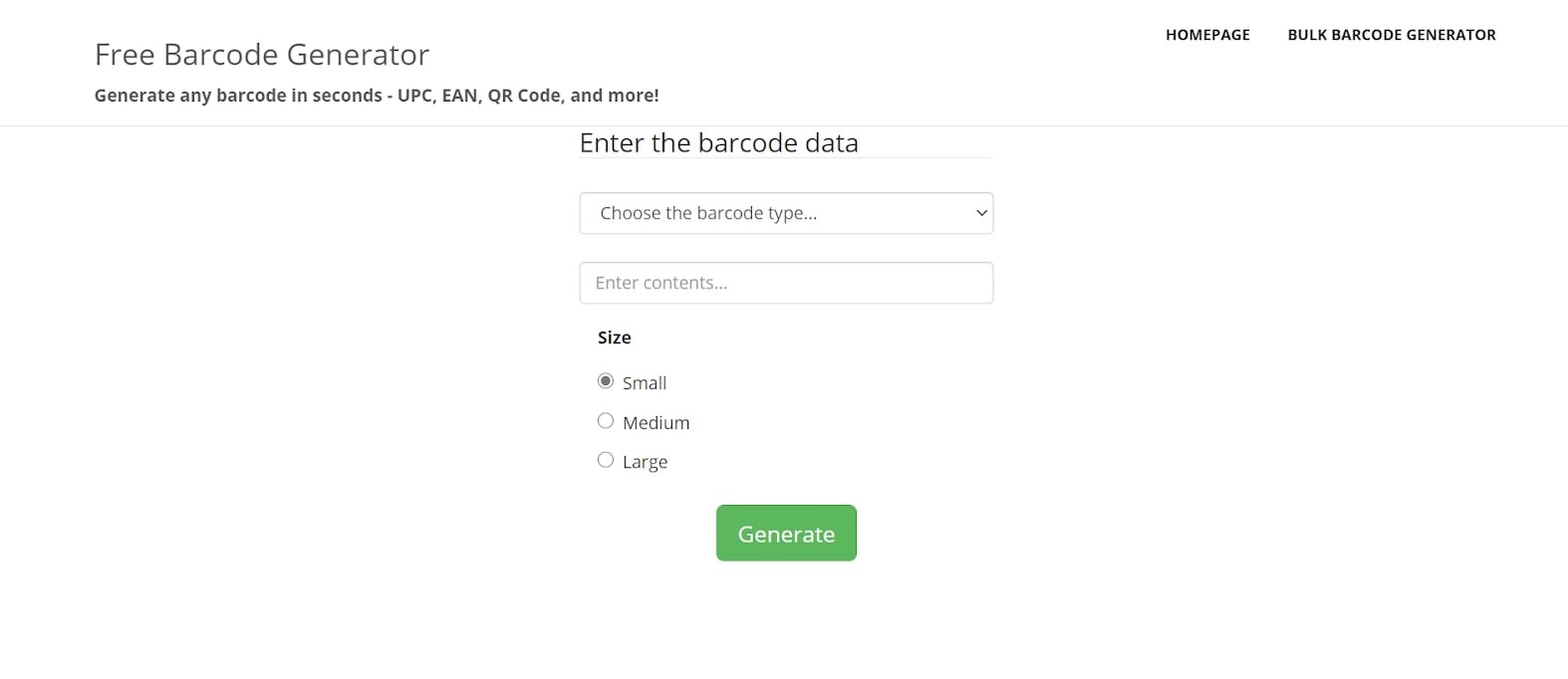
Task: Click the chevron arrow on barcode type selector
Action: point(981,213)
